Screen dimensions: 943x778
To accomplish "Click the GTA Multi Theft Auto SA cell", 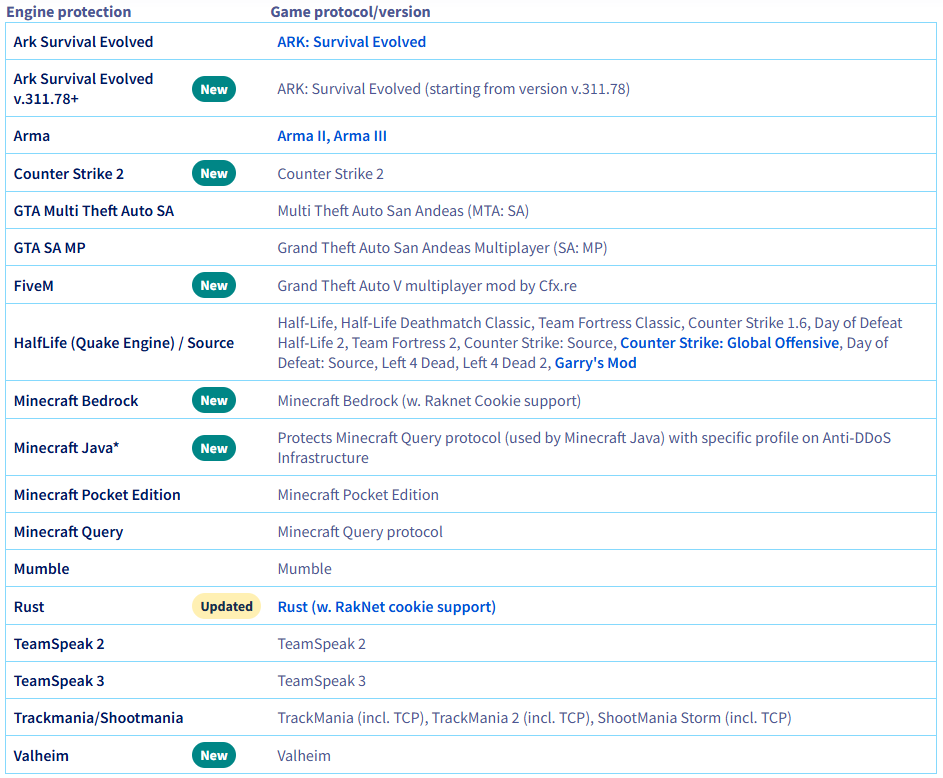I will 94,211.
